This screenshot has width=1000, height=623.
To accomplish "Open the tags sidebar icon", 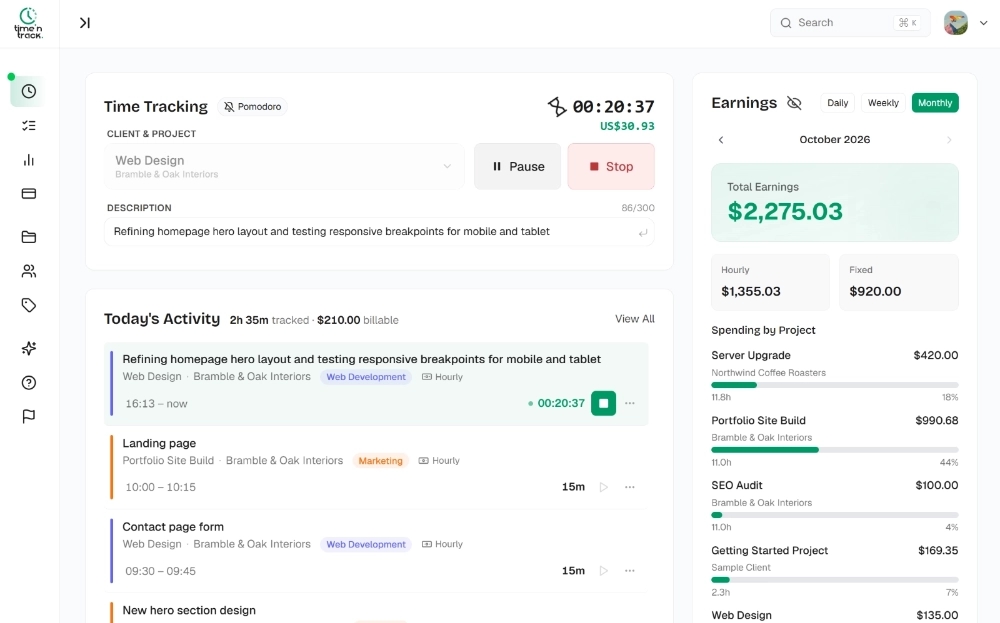I will (x=29, y=305).
